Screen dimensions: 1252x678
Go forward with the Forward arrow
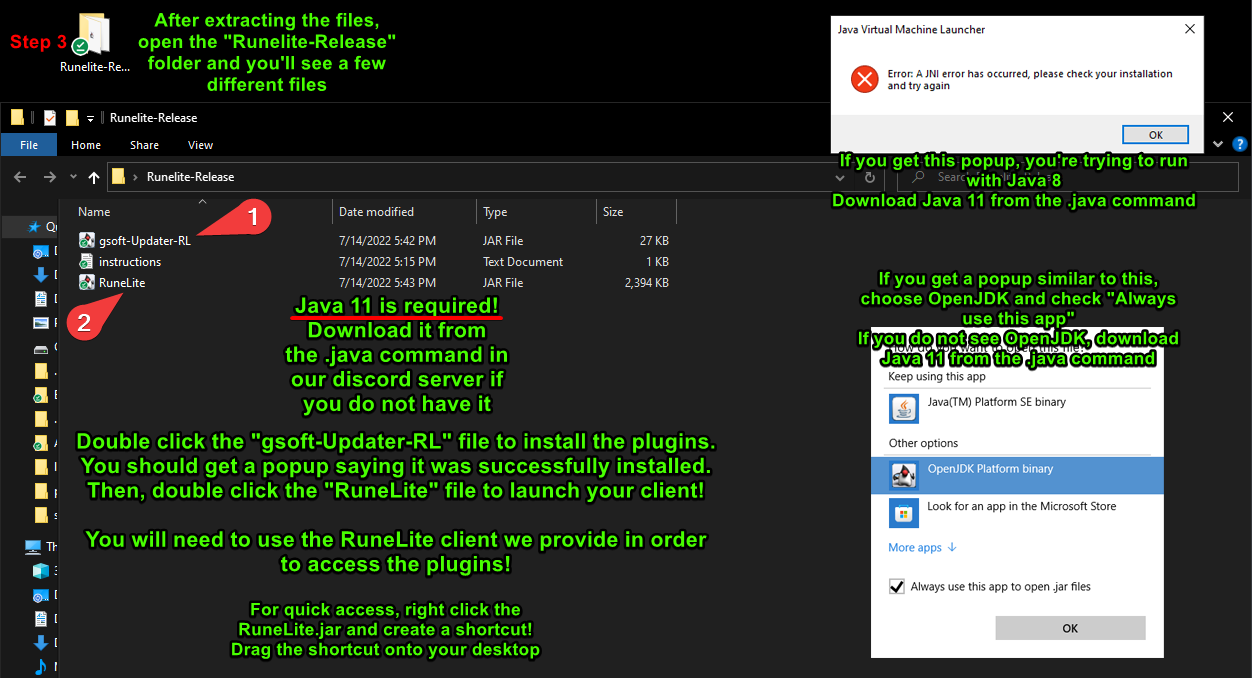coord(49,177)
